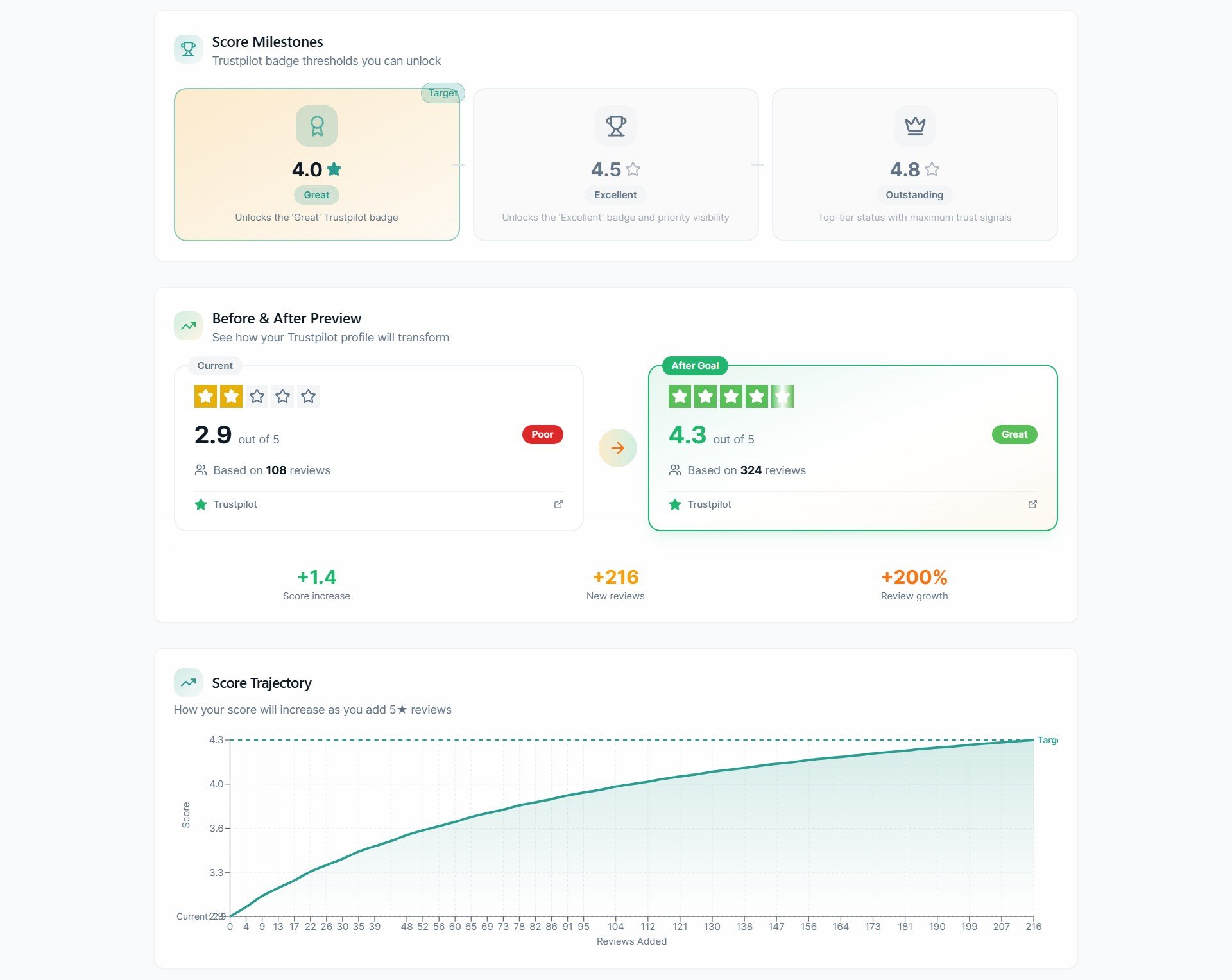Click the green star beside 4.0
The height and width of the screenshot is (980, 1232).
click(x=334, y=169)
